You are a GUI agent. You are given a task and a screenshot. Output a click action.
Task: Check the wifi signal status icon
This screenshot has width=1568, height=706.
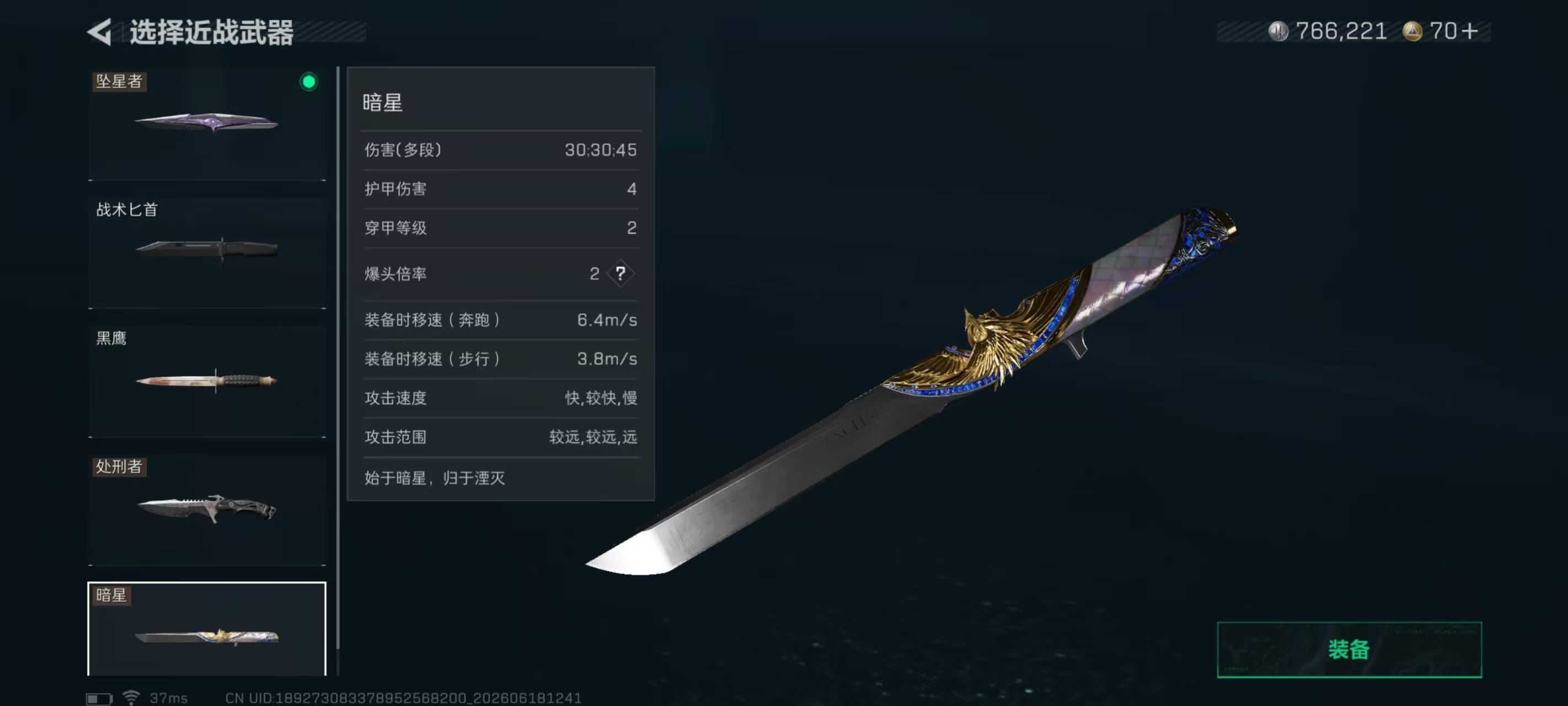131,698
